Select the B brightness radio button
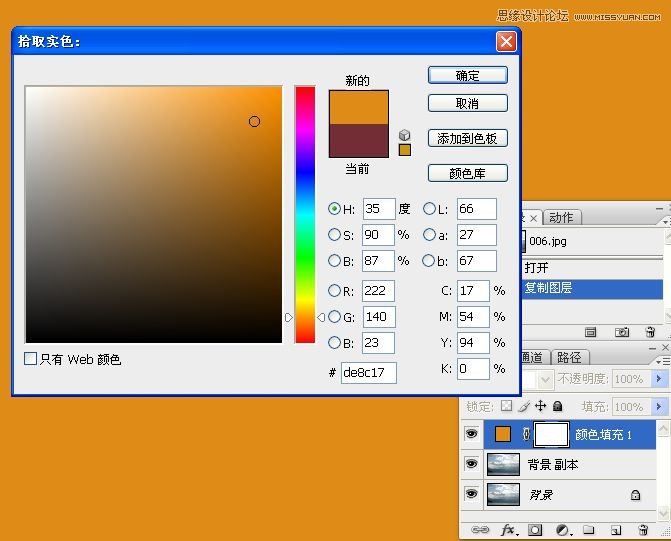671x541 pixels. (334, 261)
